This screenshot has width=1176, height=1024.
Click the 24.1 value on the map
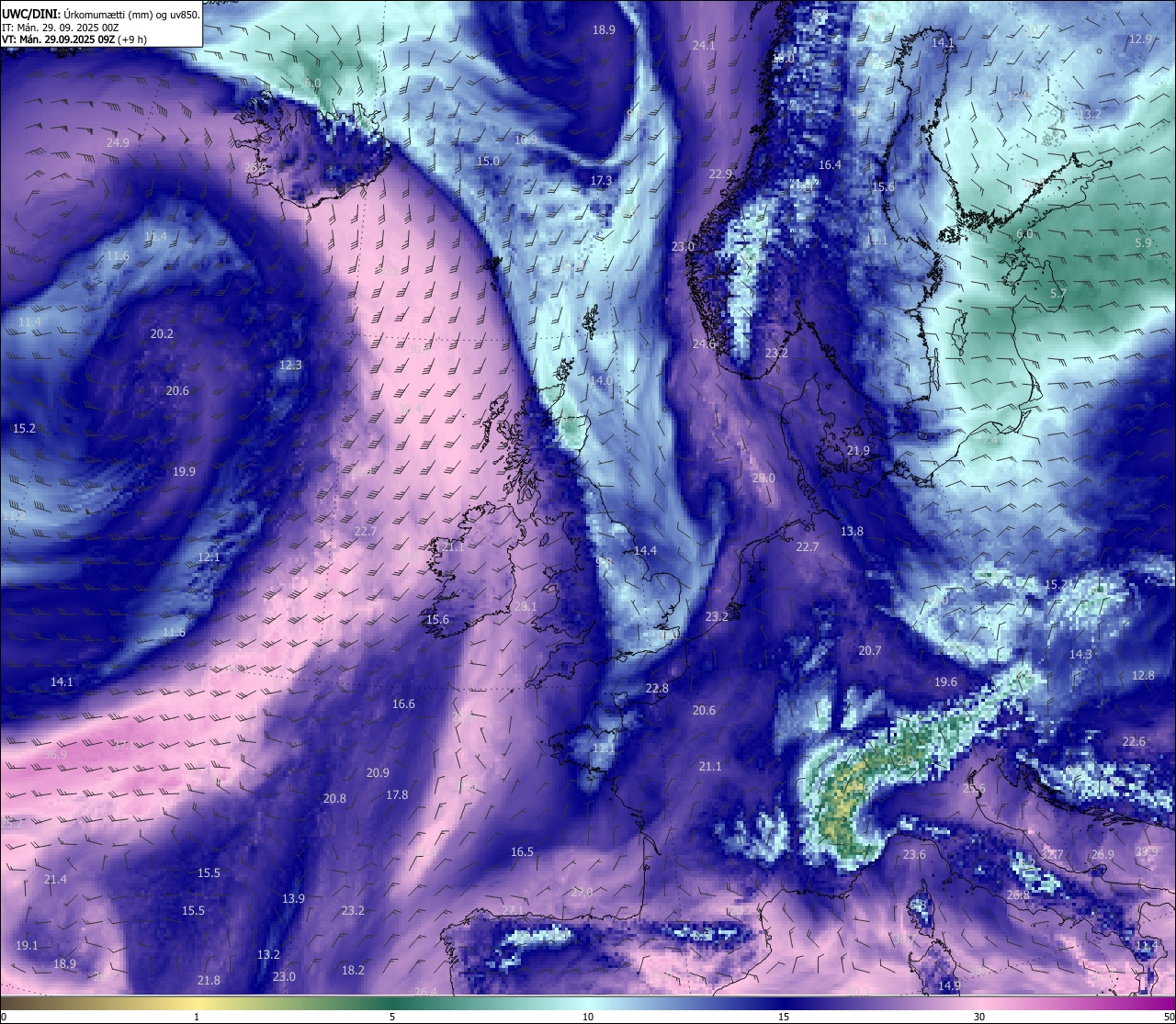click(x=704, y=45)
